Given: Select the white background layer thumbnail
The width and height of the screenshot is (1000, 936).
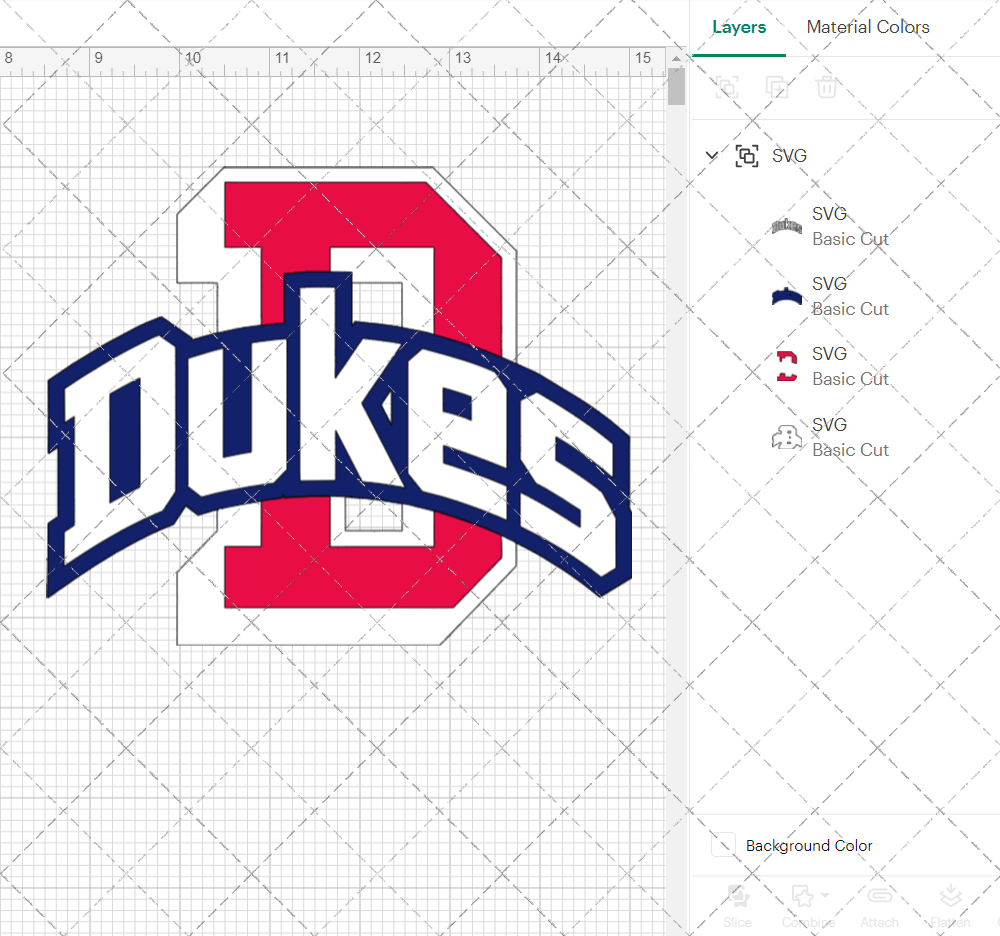Looking at the screenshot, I should (786, 437).
